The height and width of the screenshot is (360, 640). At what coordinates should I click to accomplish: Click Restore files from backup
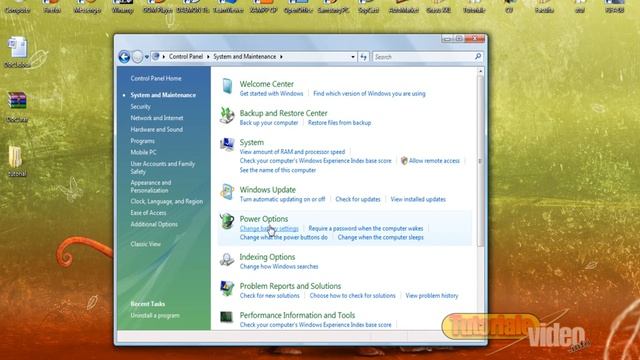339,123
